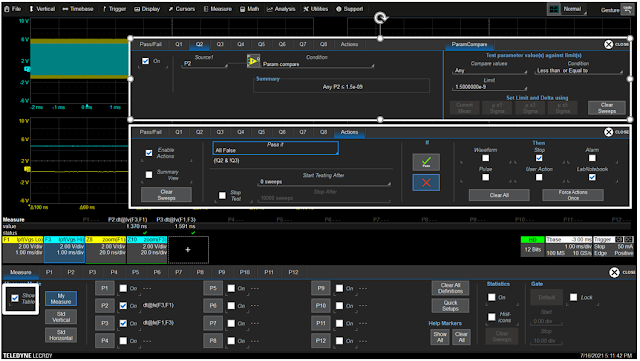This screenshot has height=361, width=640.
Task: Open the Timebase menu
Action: click(x=78, y=9)
